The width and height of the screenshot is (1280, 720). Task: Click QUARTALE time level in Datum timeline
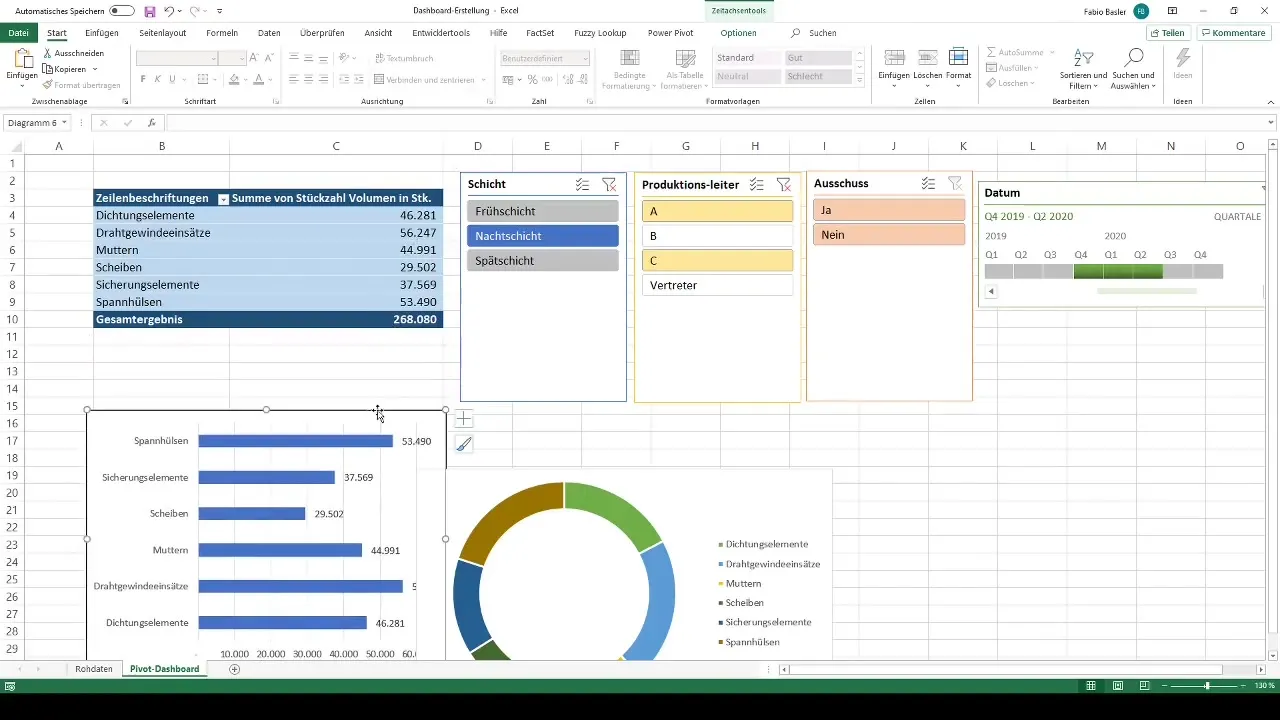1236,216
